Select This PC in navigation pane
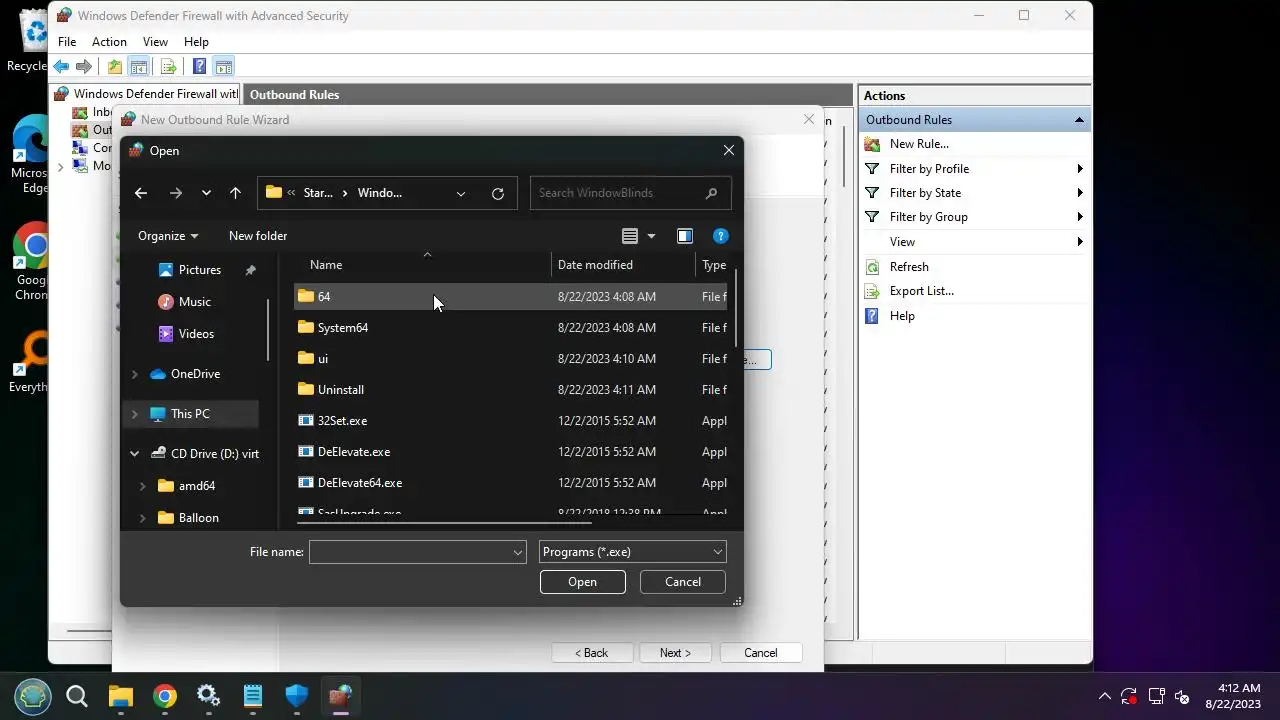 pyautogui.click(x=190, y=414)
